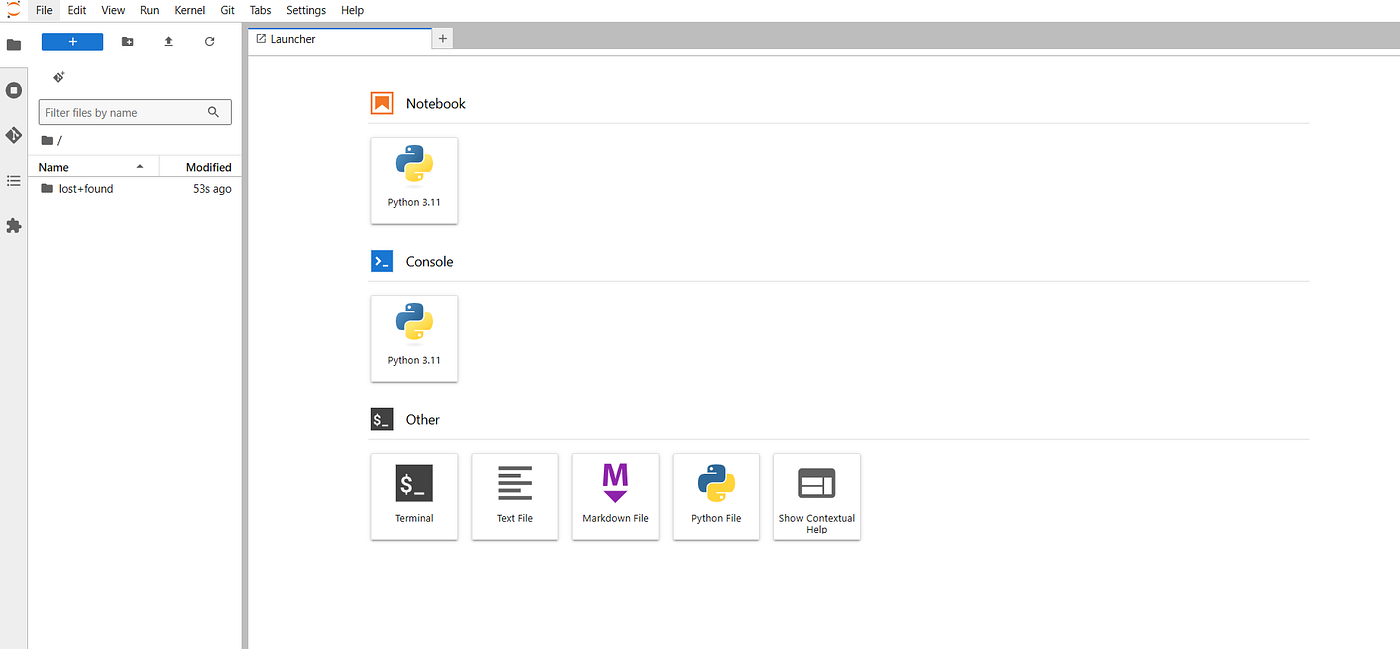Launch a Python 3.11 Notebook
The height and width of the screenshot is (649, 1400).
coord(414,181)
